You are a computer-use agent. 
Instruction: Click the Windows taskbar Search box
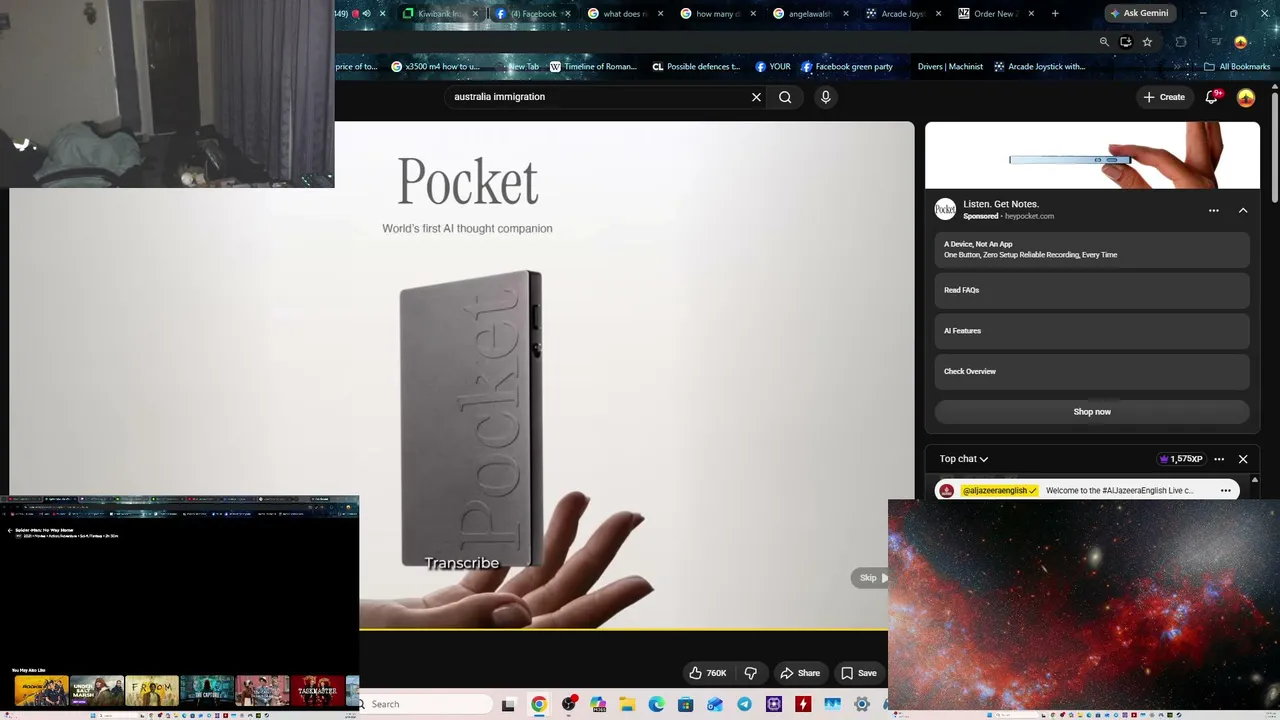[x=427, y=704]
